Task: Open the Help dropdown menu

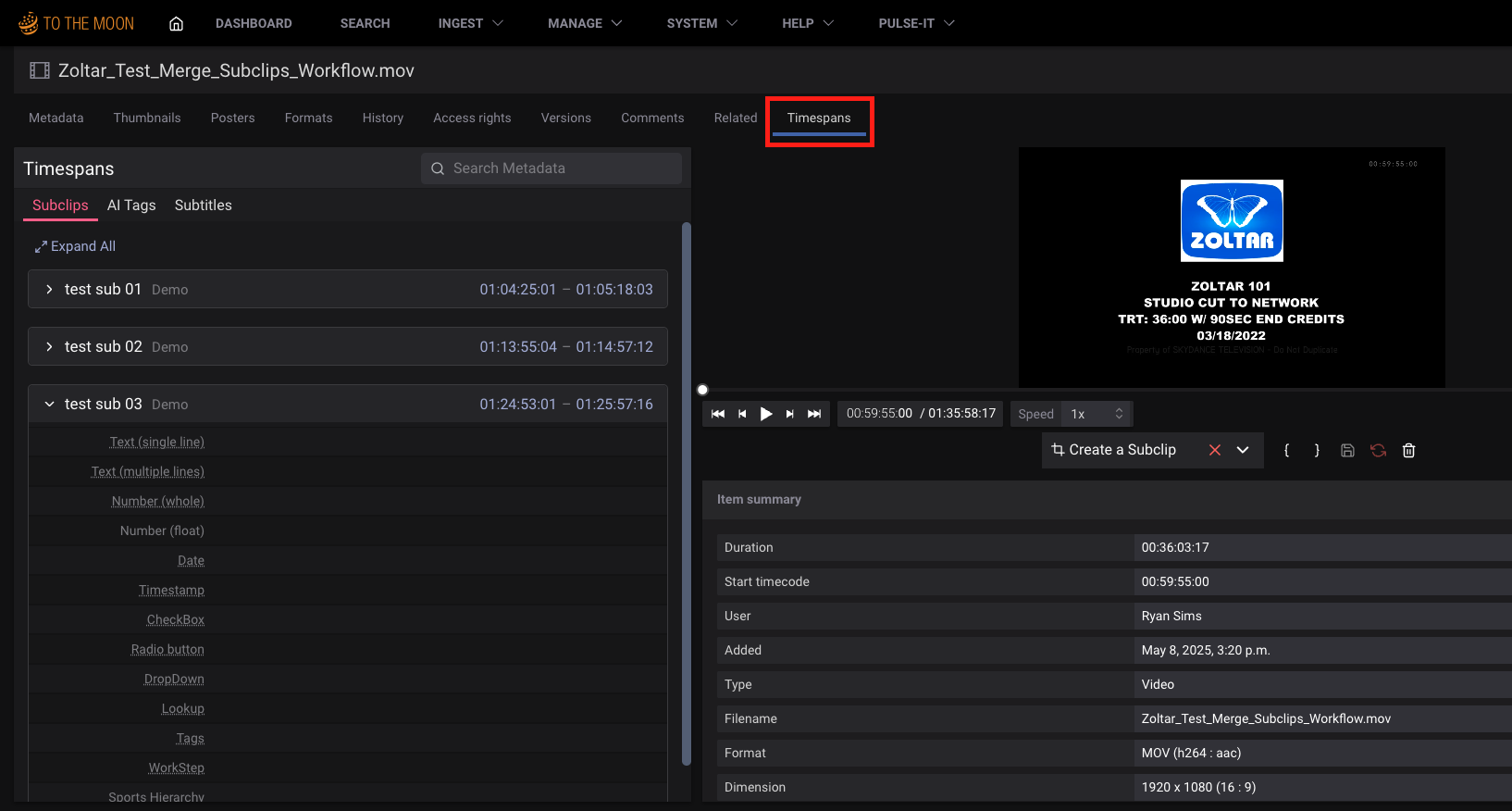Action: point(808,23)
